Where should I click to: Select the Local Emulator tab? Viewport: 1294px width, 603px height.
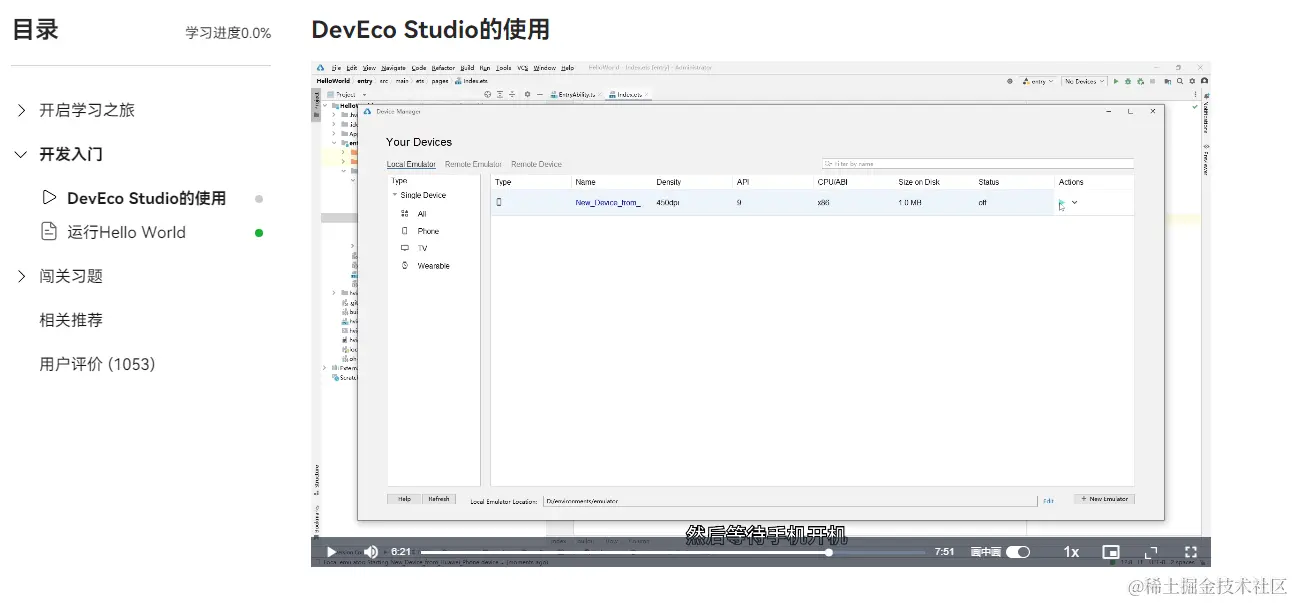(x=411, y=164)
